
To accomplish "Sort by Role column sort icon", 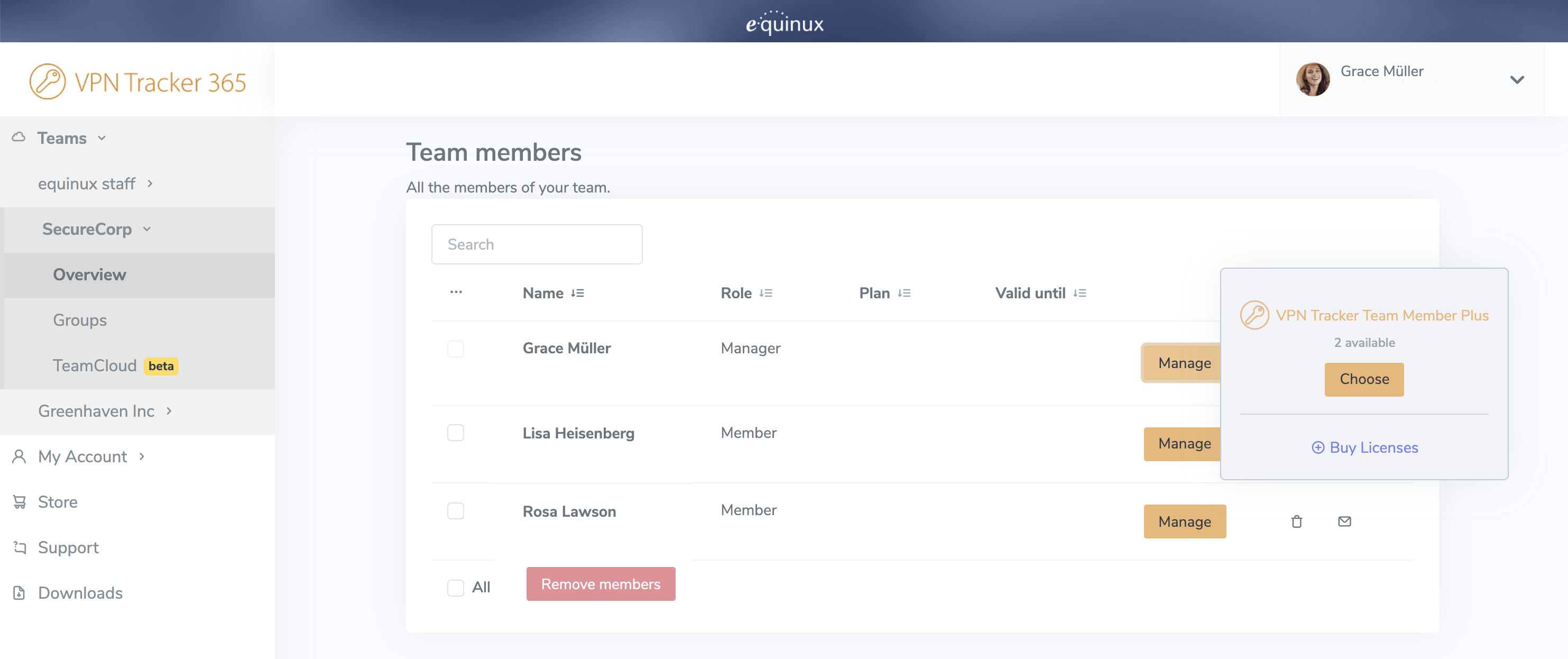I will (x=765, y=293).
